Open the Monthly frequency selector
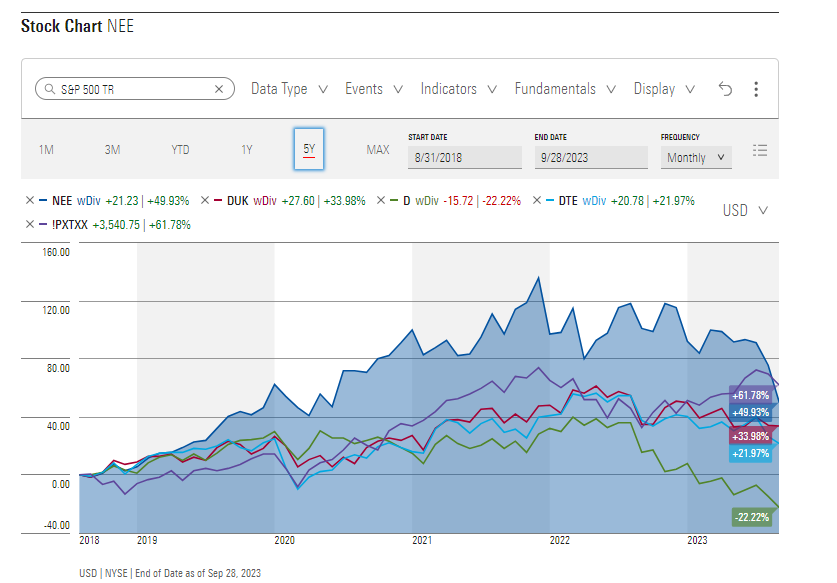 (x=696, y=157)
